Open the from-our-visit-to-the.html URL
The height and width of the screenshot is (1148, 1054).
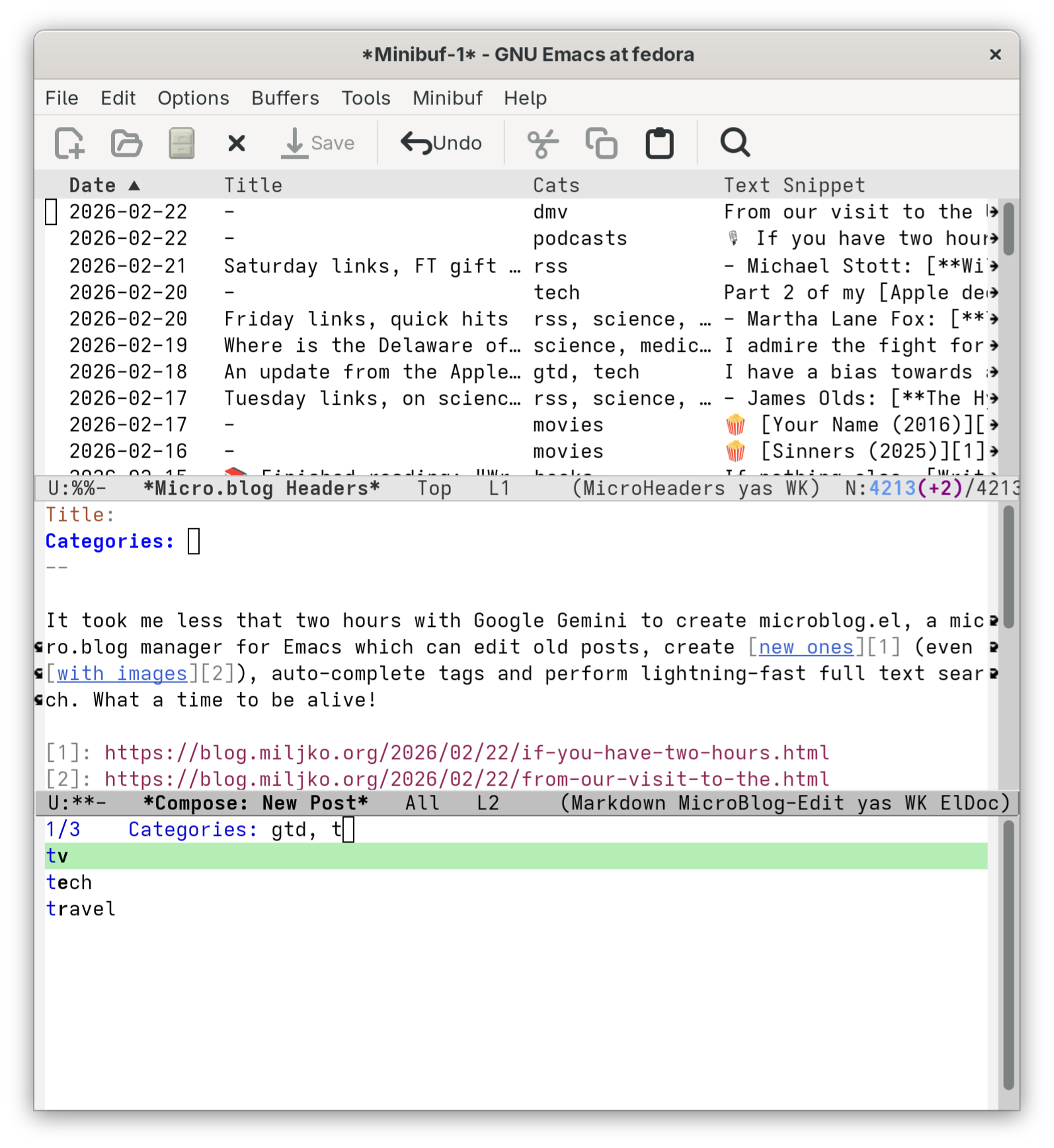(467, 779)
